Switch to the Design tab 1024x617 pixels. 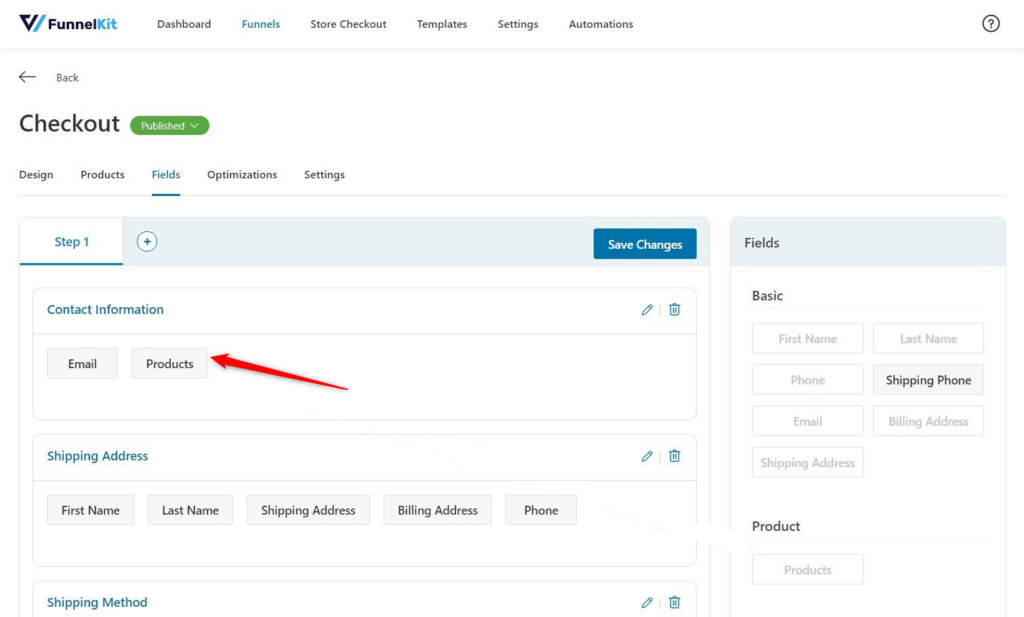click(36, 174)
